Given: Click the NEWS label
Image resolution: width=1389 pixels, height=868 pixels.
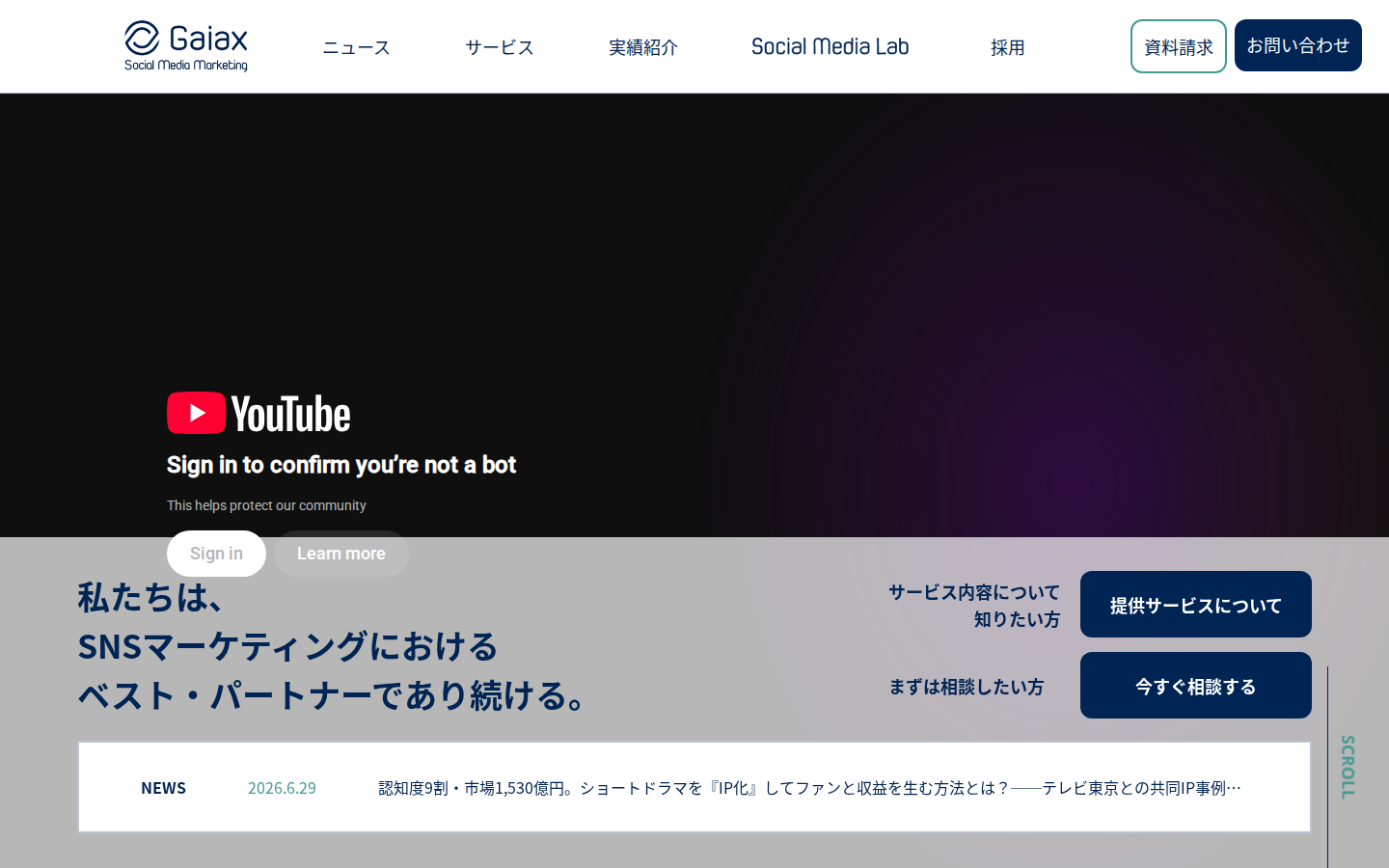Looking at the screenshot, I should coord(164,788).
